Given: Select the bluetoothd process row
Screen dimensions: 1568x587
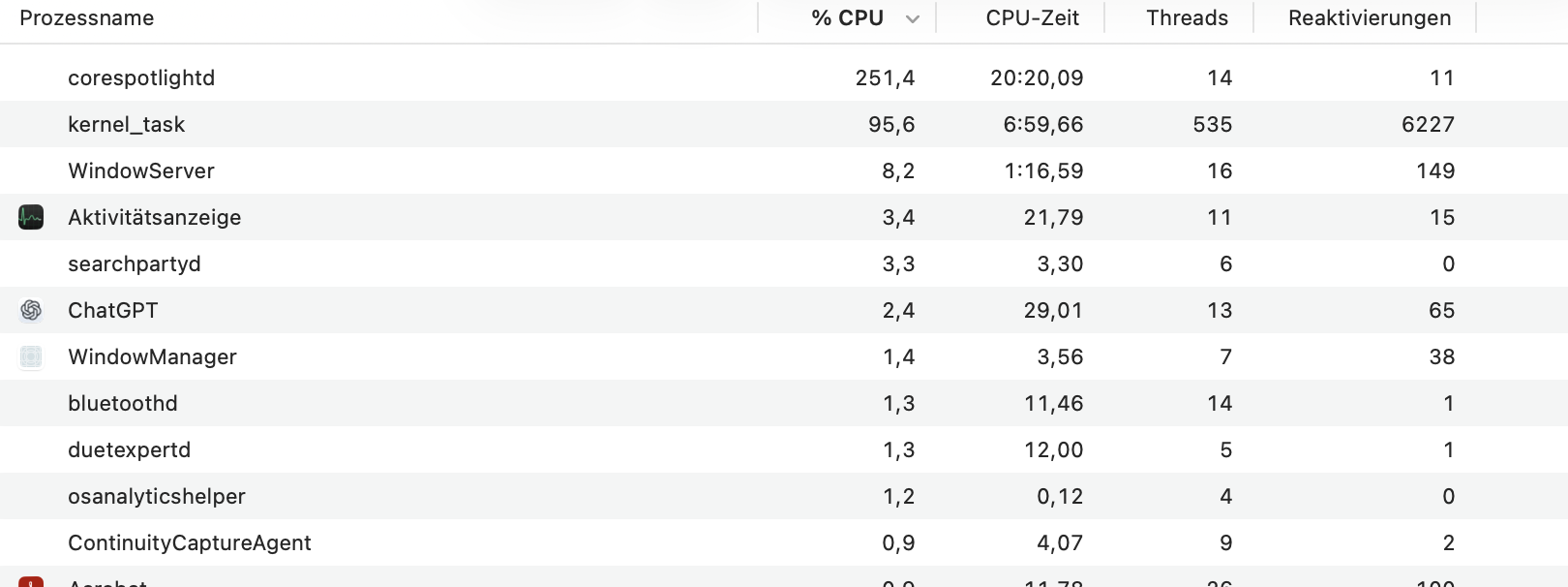Looking at the screenshot, I should [123, 403].
